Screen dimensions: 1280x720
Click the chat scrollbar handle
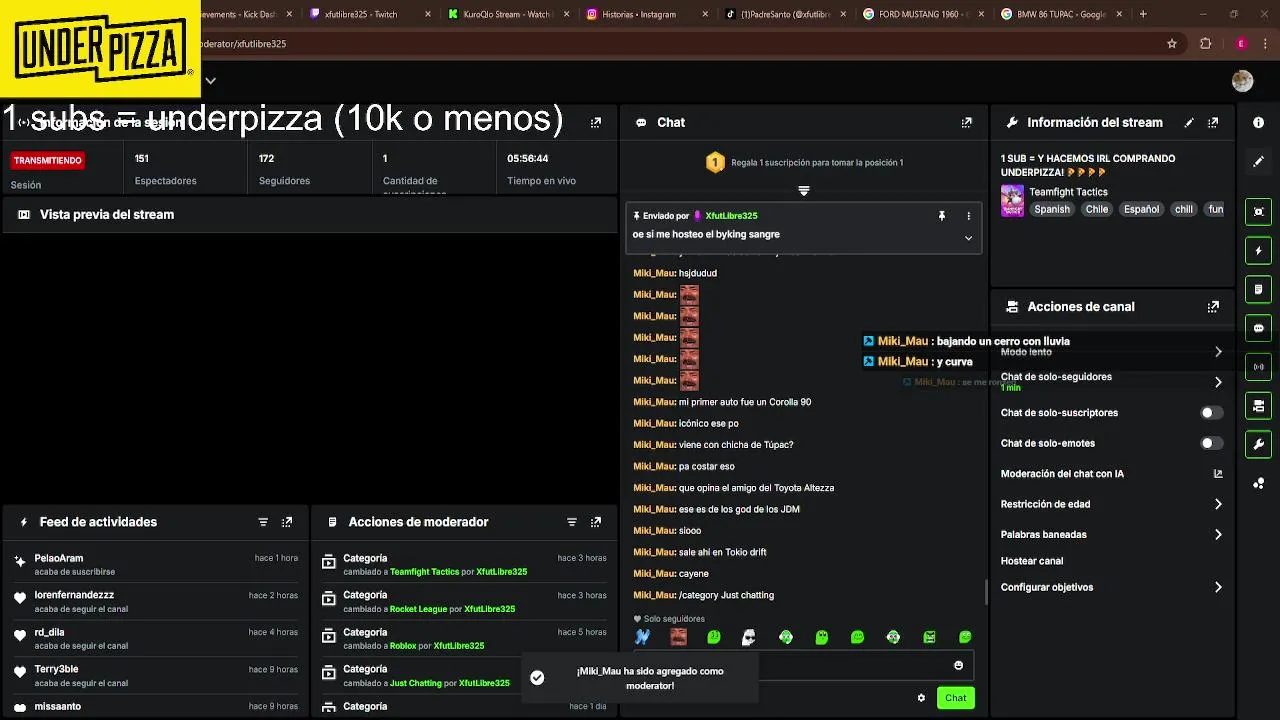coord(987,592)
